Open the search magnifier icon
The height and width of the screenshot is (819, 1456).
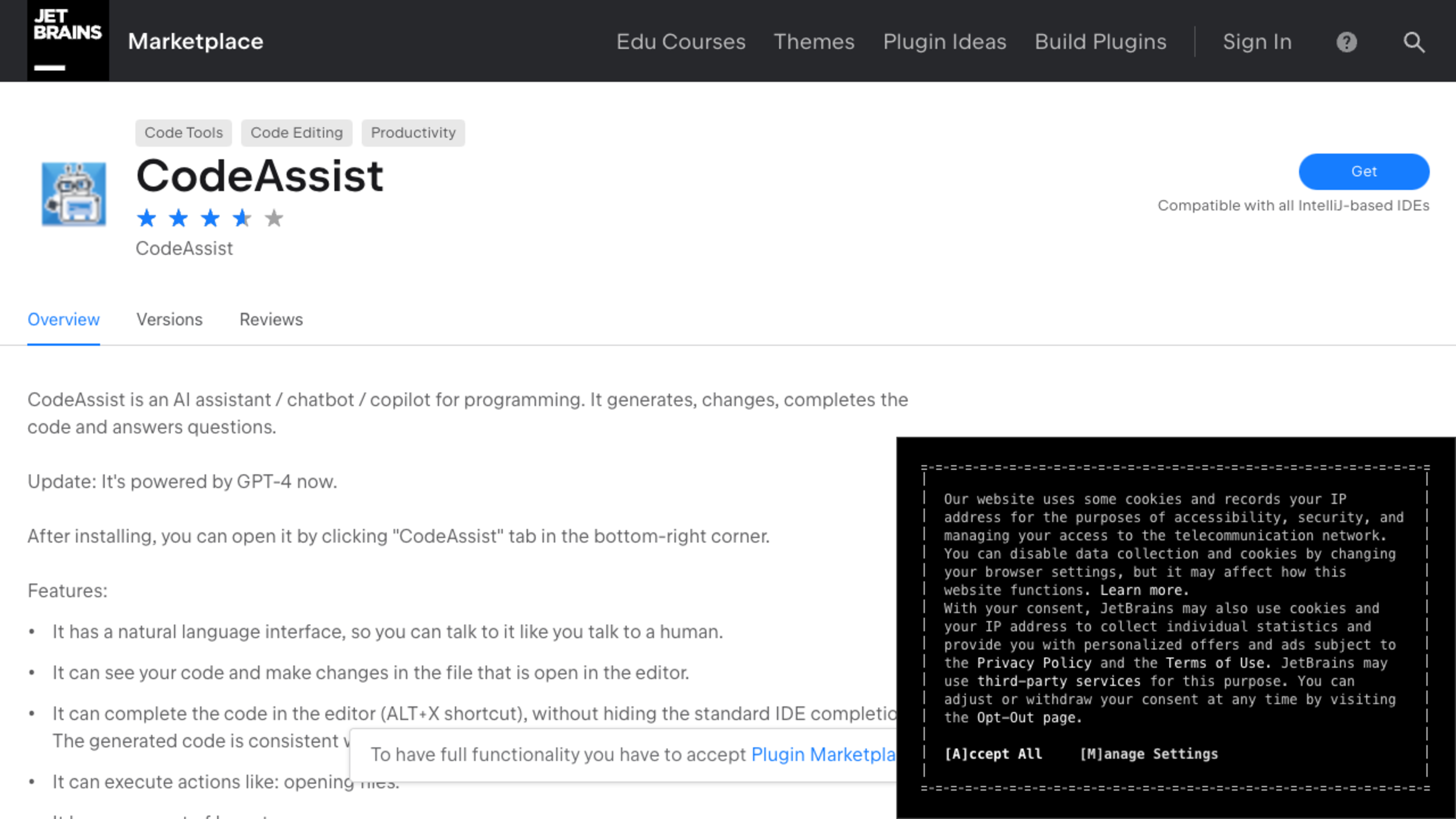point(1414,42)
